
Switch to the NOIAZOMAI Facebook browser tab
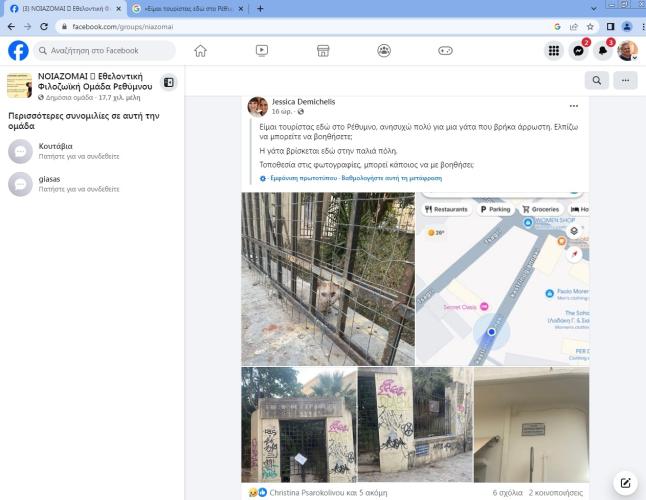pyautogui.click(x=60, y=9)
